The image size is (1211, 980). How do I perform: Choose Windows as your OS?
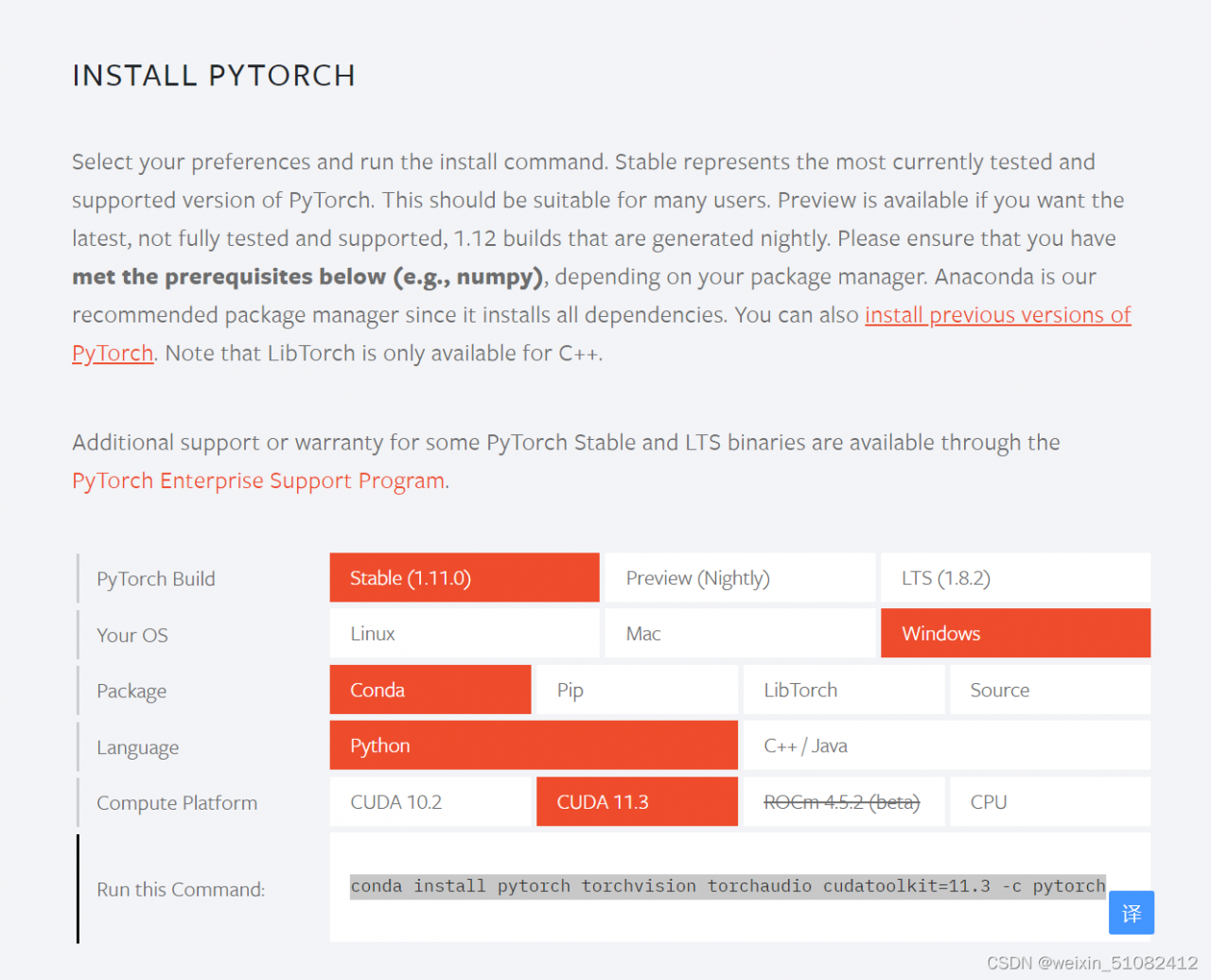pos(1014,634)
